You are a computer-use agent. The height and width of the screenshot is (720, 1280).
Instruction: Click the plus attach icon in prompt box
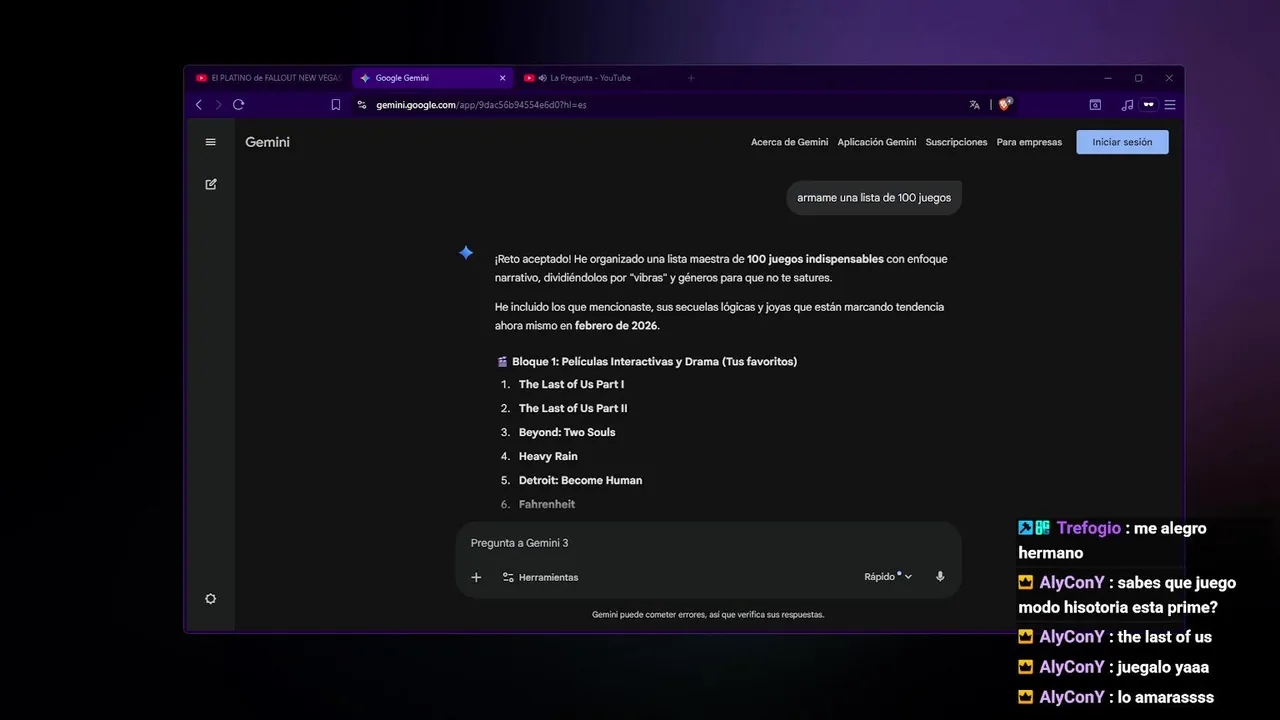tap(476, 577)
